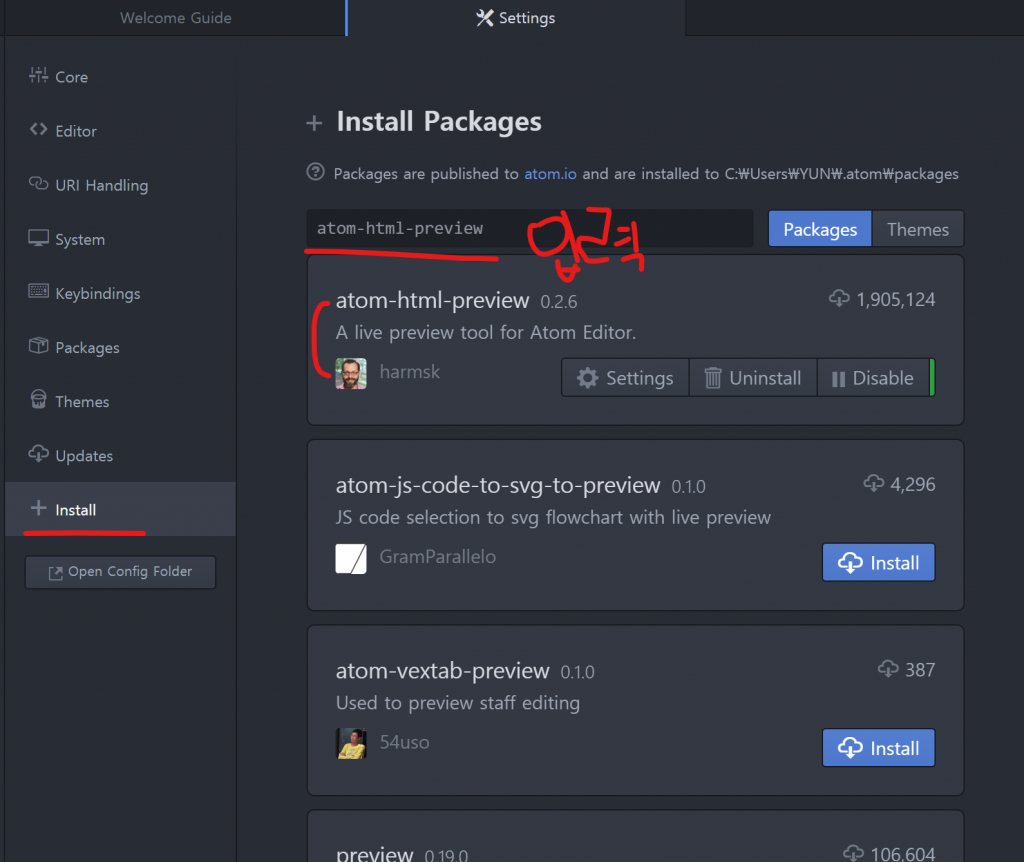The image size is (1024, 862).
Task: Open Config Folder button
Action: [120, 572]
